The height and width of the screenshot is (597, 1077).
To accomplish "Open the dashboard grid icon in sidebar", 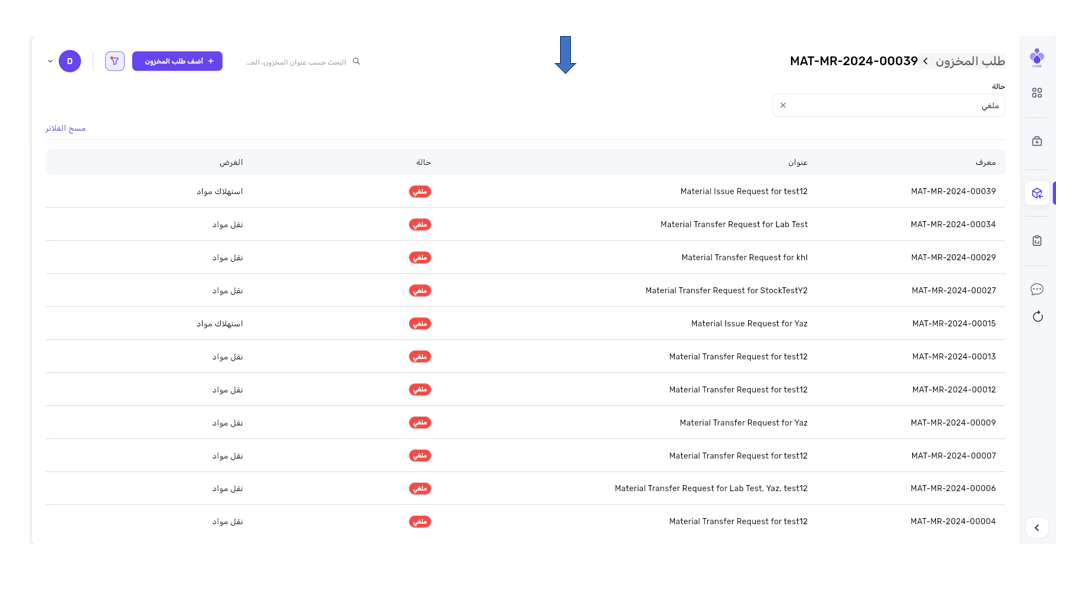I will coord(1037,93).
